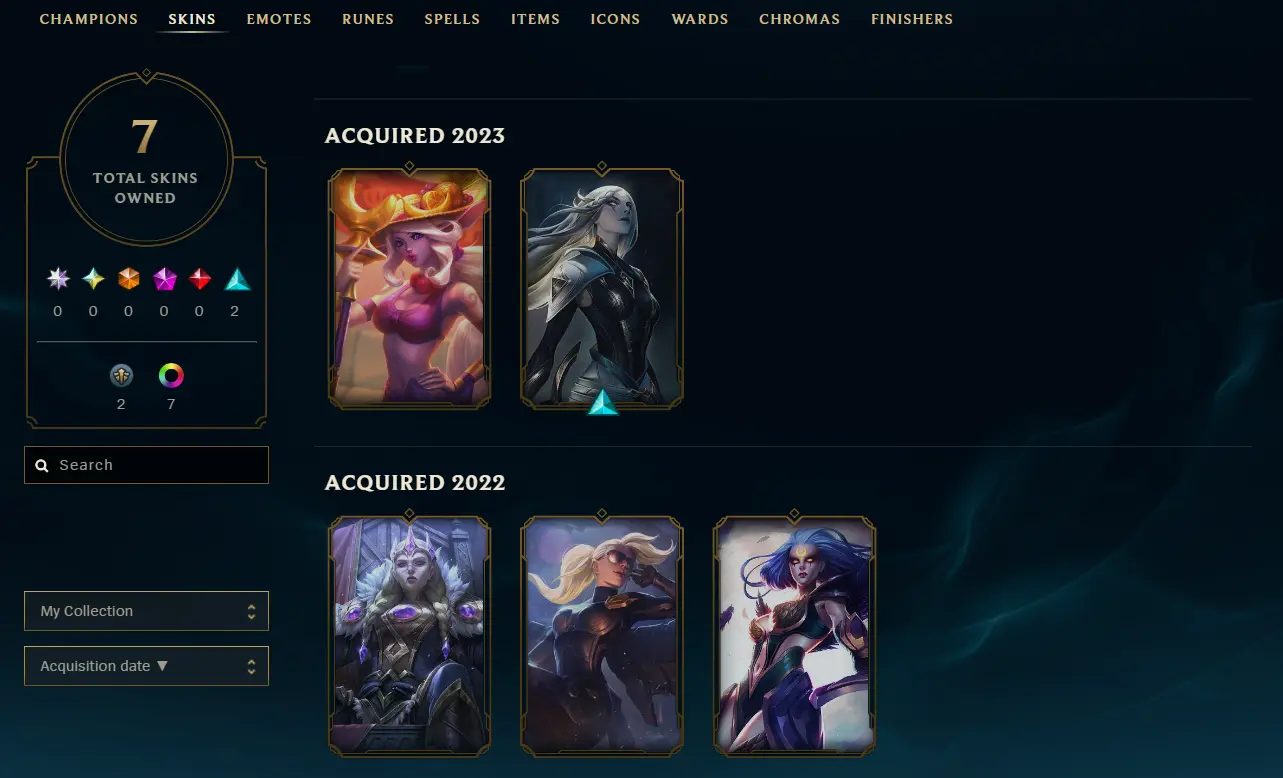
Task: Click the magenta Epic gem icon
Action: point(165,279)
